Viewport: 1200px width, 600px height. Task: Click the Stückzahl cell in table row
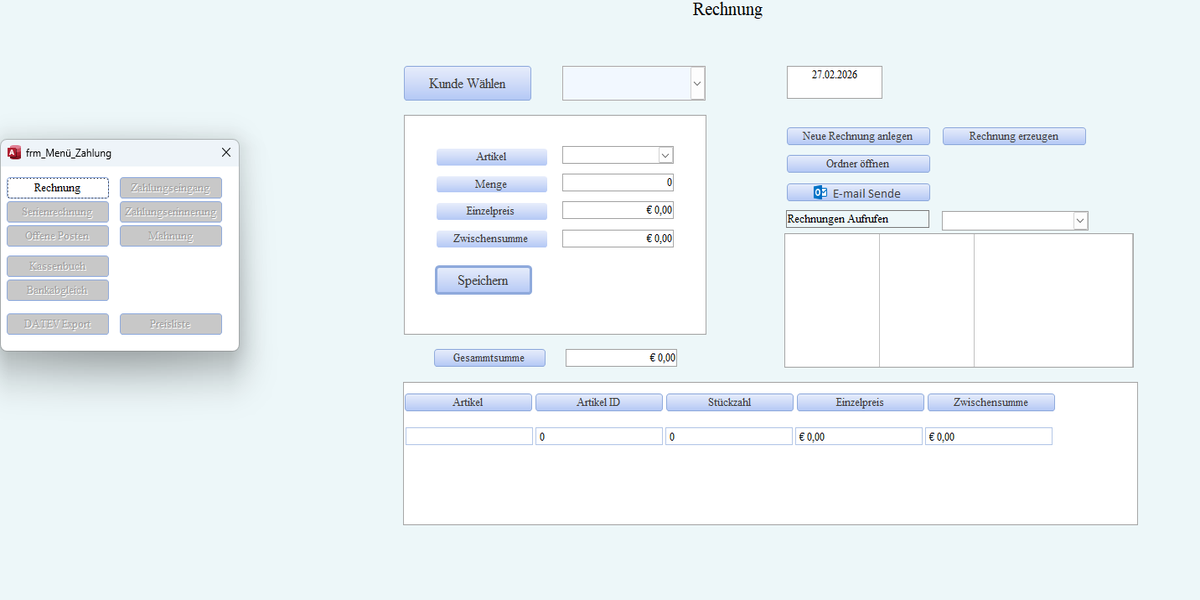729,436
